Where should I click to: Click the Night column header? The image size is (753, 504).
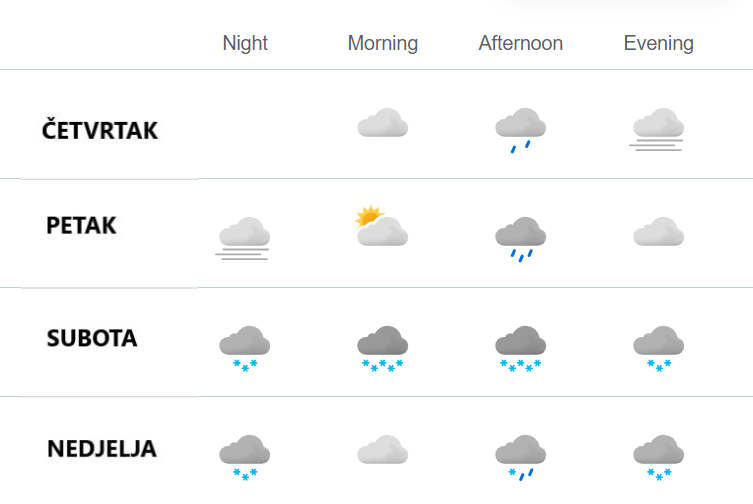pos(245,43)
